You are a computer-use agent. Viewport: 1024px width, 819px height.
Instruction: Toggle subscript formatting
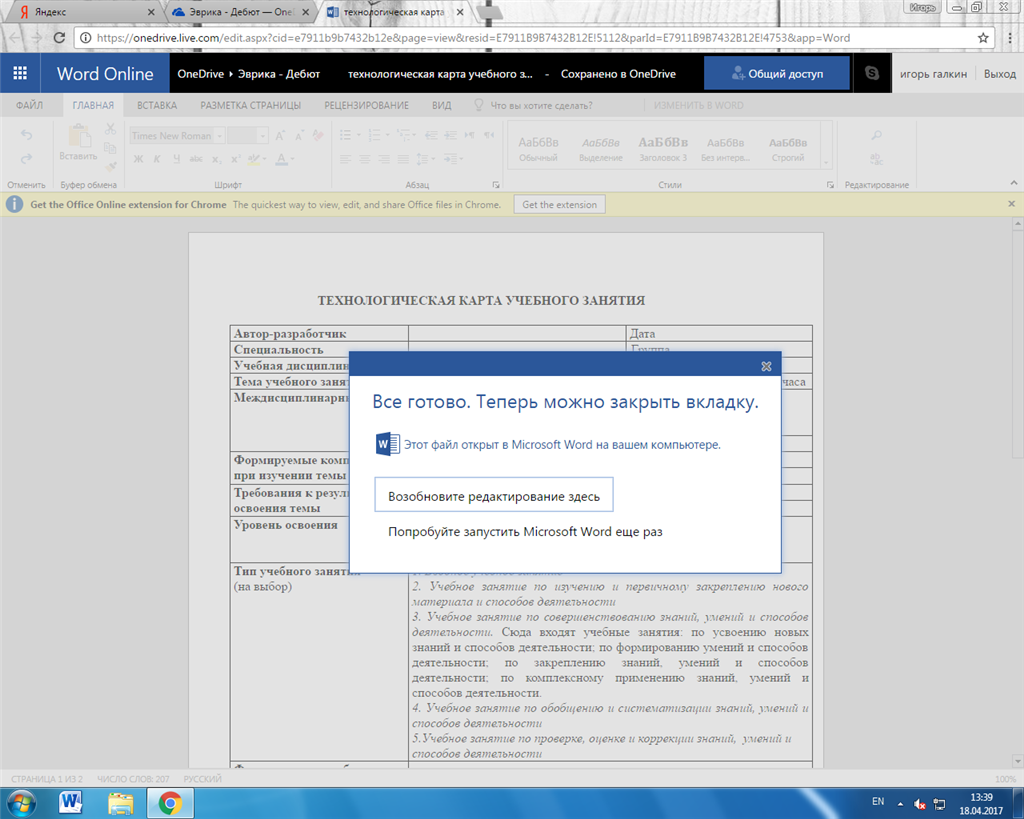(x=216, y=159)
